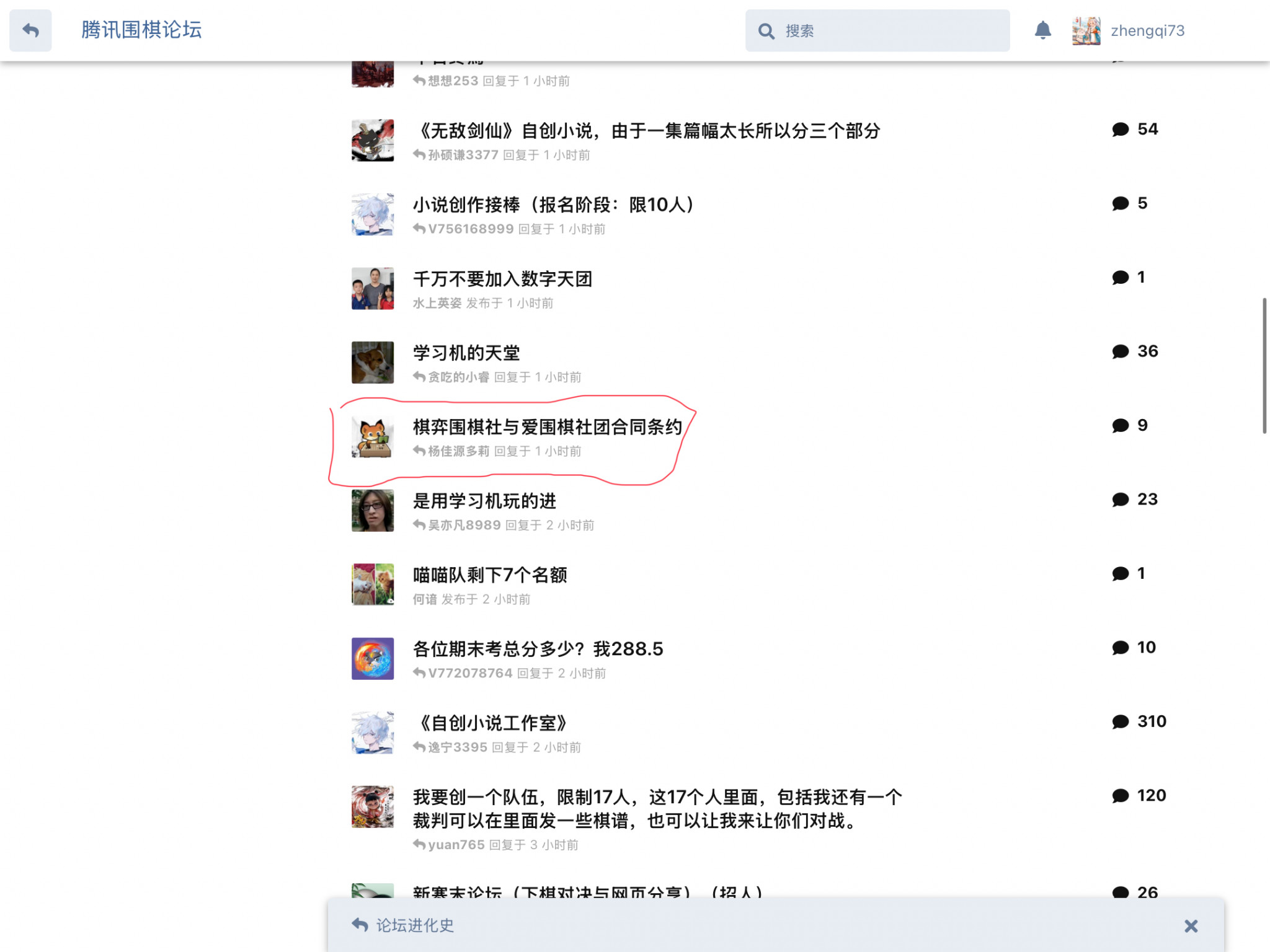Click the search magnifier icon
The width and height of the screenshot is (1270, 952).
pyautogui.click(x=766, y=31)
